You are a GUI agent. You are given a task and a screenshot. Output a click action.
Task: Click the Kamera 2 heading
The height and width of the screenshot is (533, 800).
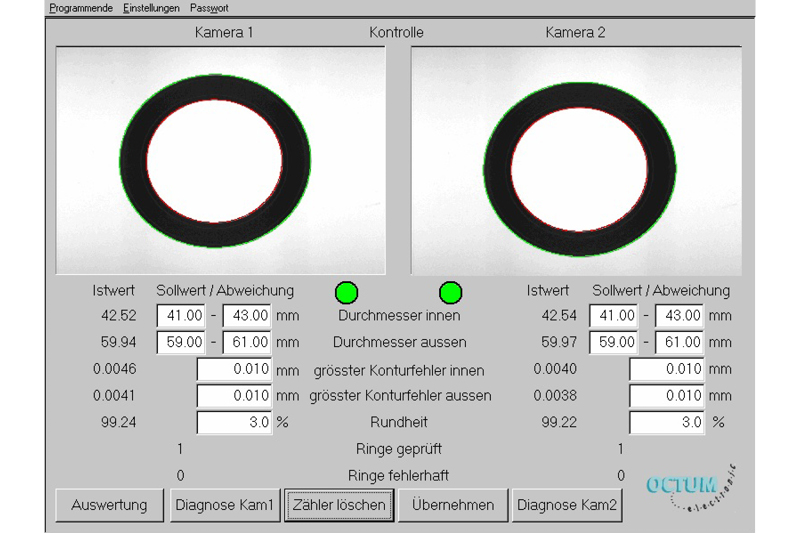575,33
